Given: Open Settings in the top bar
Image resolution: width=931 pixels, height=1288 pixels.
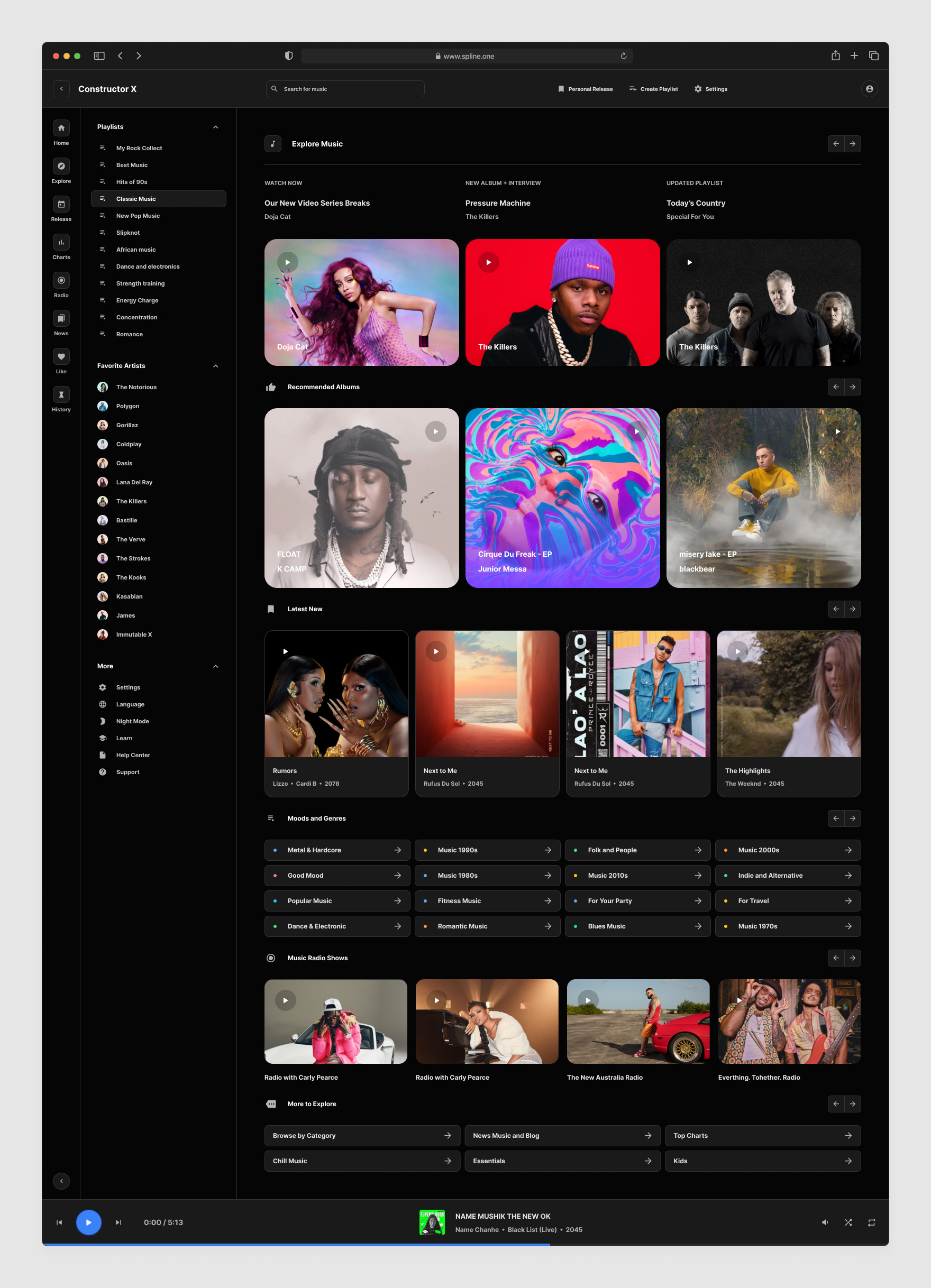Looking at the screenshot, I should (710, 89).
